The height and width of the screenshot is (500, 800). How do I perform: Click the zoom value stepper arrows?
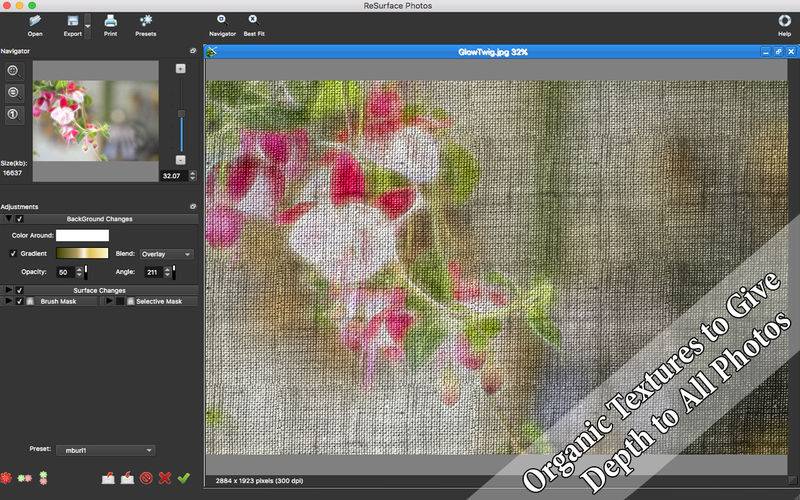(x=192, y=176)
